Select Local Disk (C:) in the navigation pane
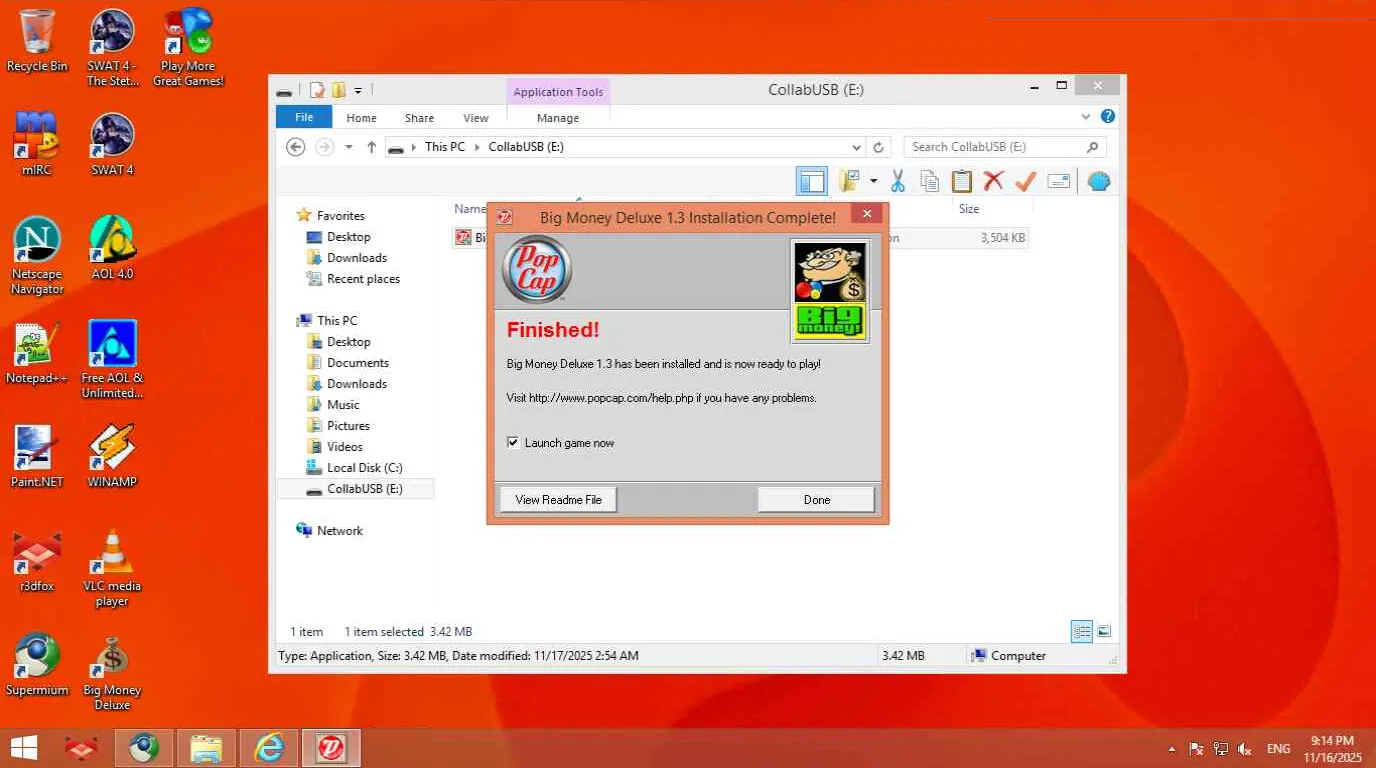This screenshot has width=1376, height=768. point(364,468)
